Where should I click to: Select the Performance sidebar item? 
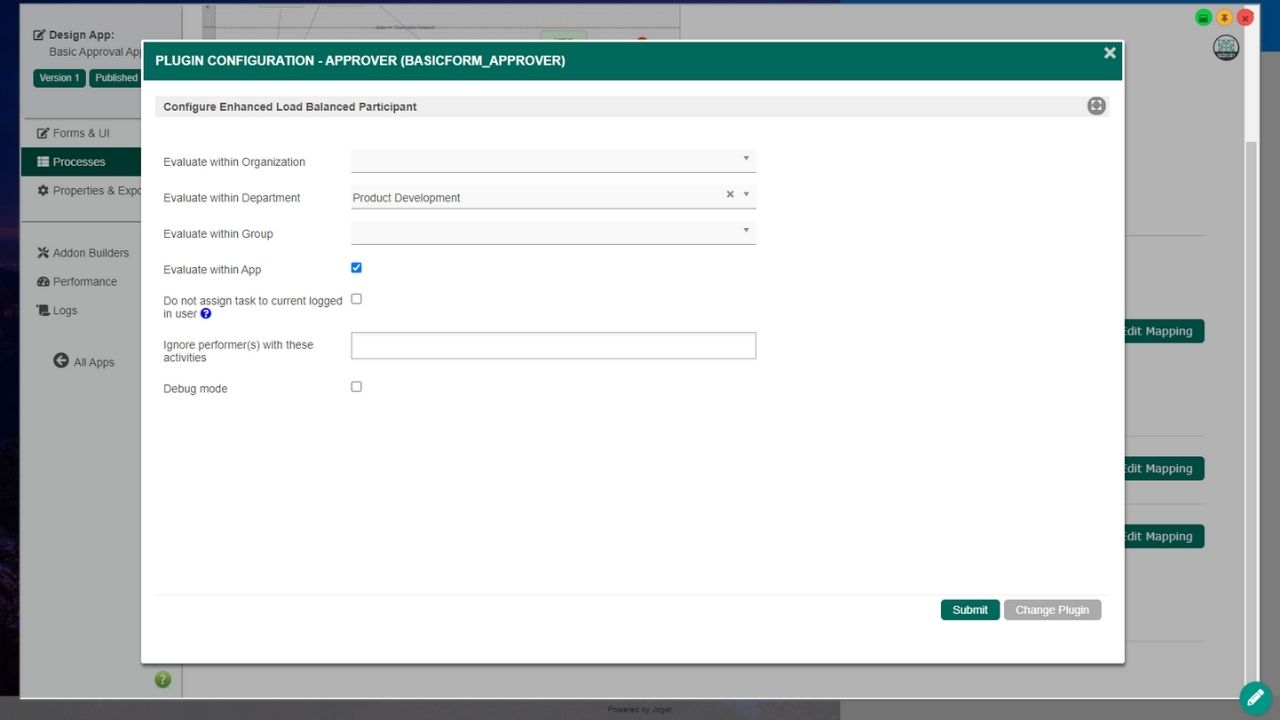[x=84, y=282]
